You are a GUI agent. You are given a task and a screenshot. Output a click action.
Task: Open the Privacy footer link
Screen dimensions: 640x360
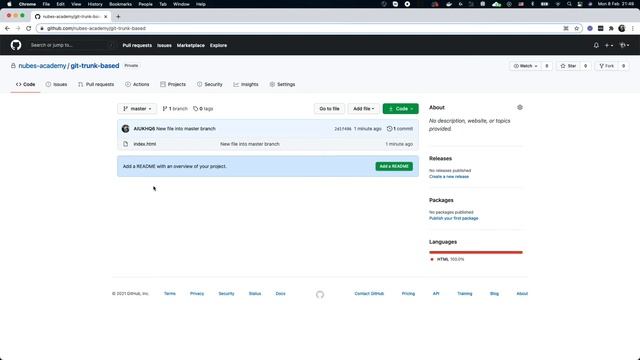tap(197, 293)
